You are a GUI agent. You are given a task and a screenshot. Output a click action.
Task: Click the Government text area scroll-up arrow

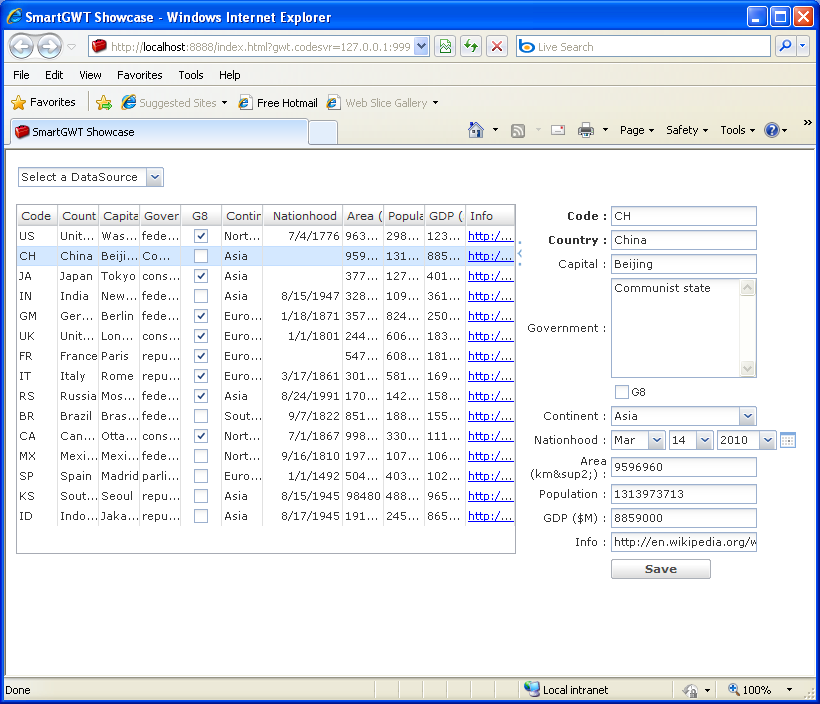point(748,288)
